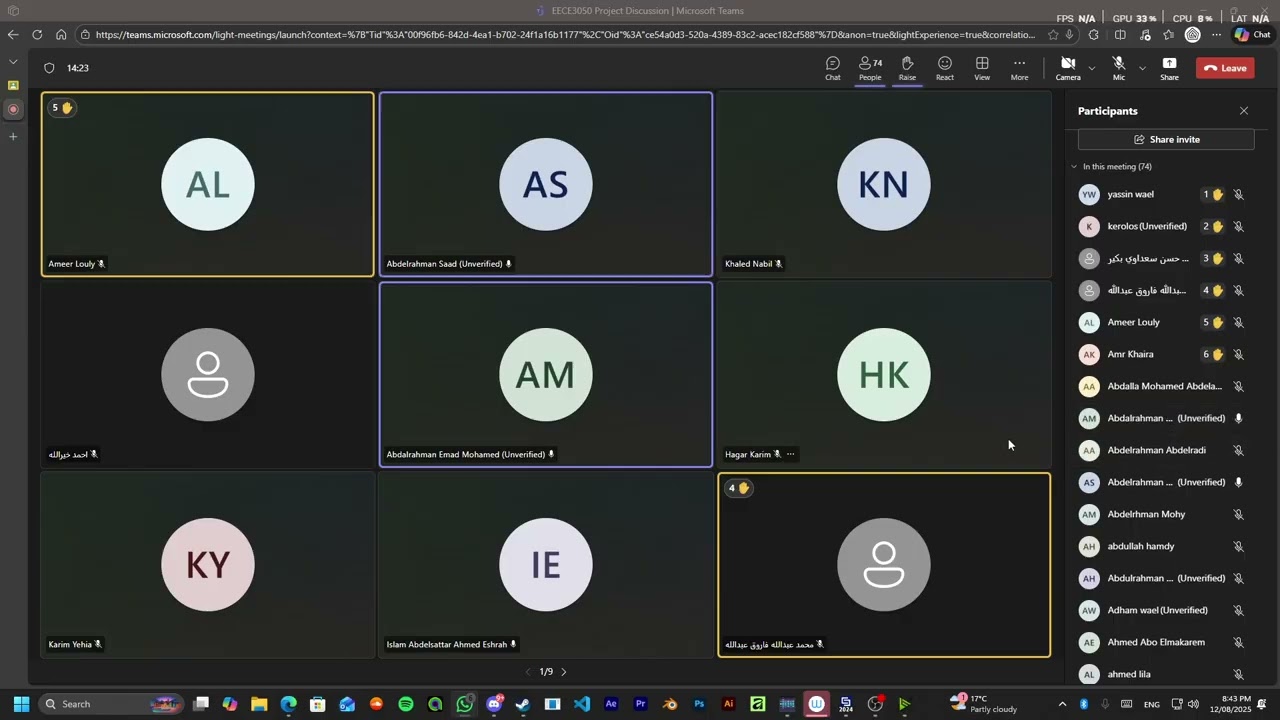Open Windows Start menu
Viewport: 1280px width, 720px height.
coord(21,704)
